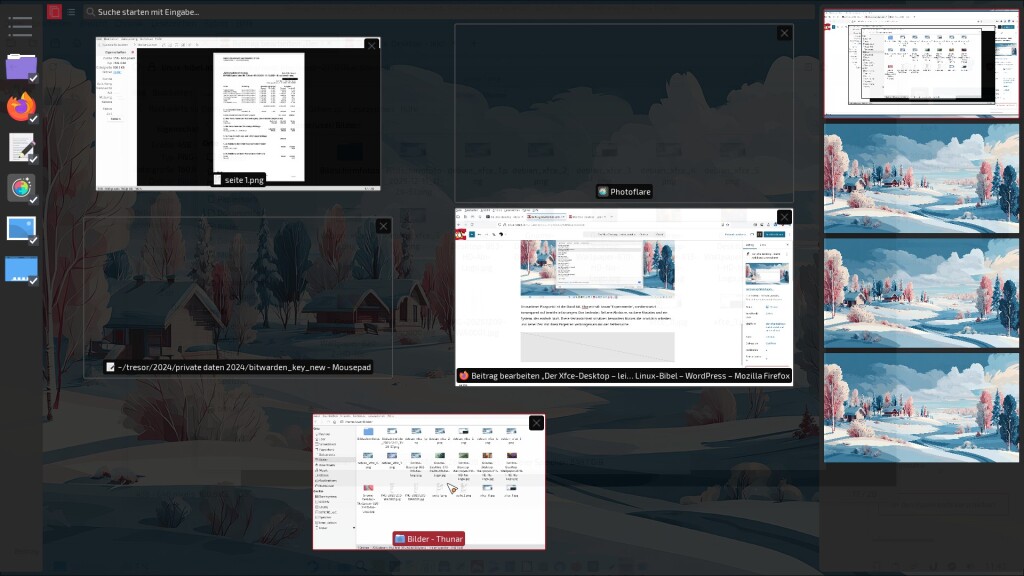Switch to the first workspace showing open windows
The image size is (1024, 576).
(x=921, y=64)
